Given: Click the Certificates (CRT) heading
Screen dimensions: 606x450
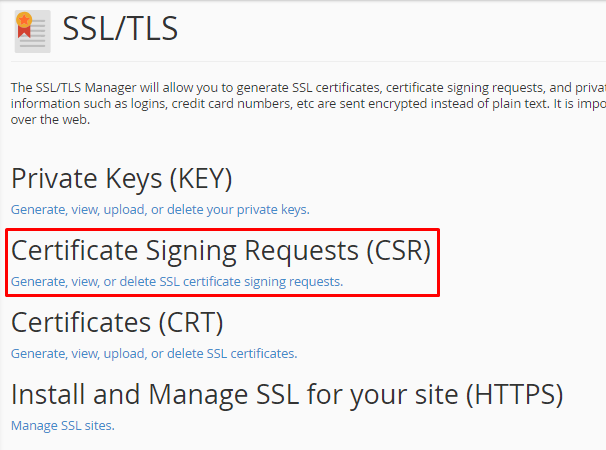Looking at the screenshot, I should tap(117, 322).
